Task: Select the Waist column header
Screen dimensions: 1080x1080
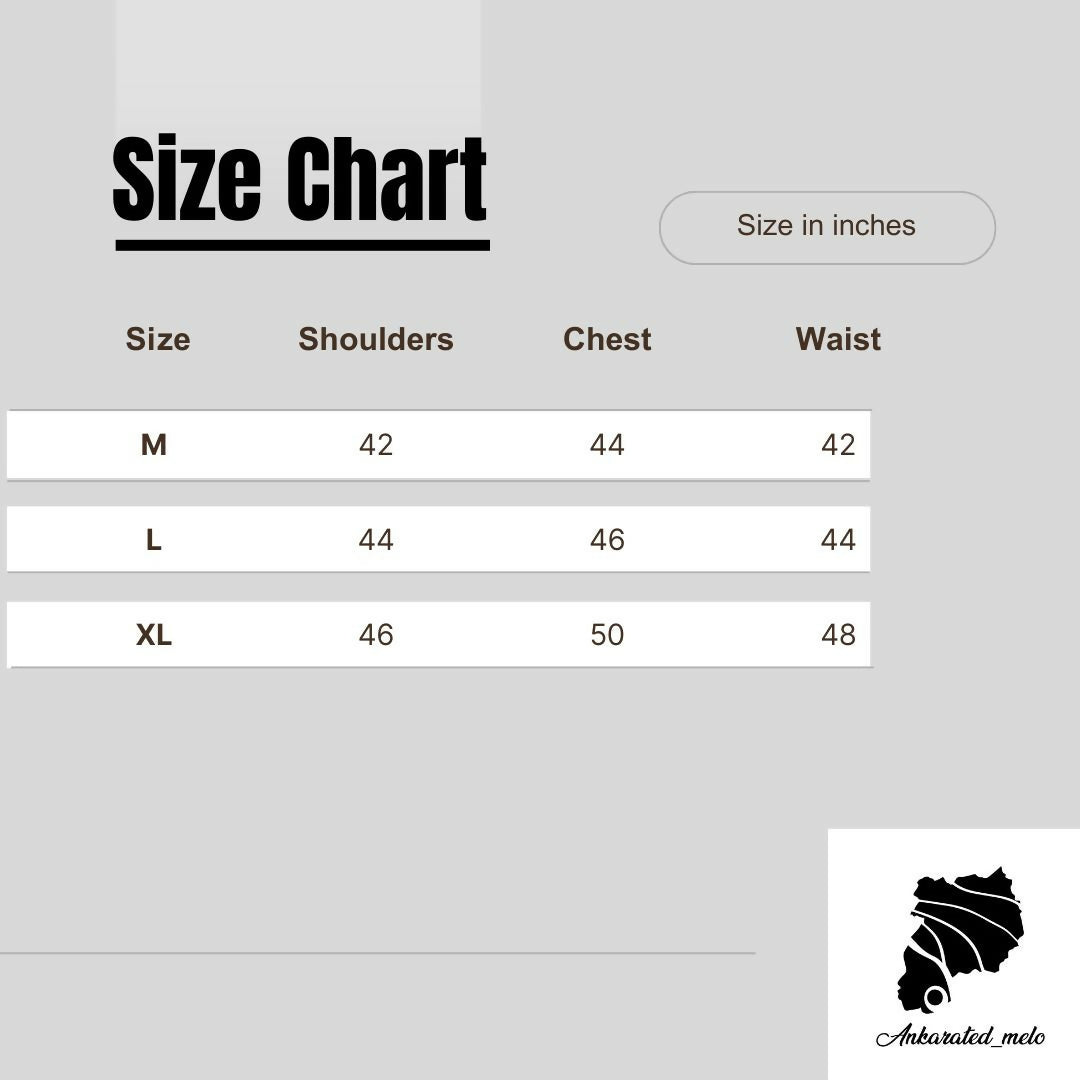Action: pos(838,339)
